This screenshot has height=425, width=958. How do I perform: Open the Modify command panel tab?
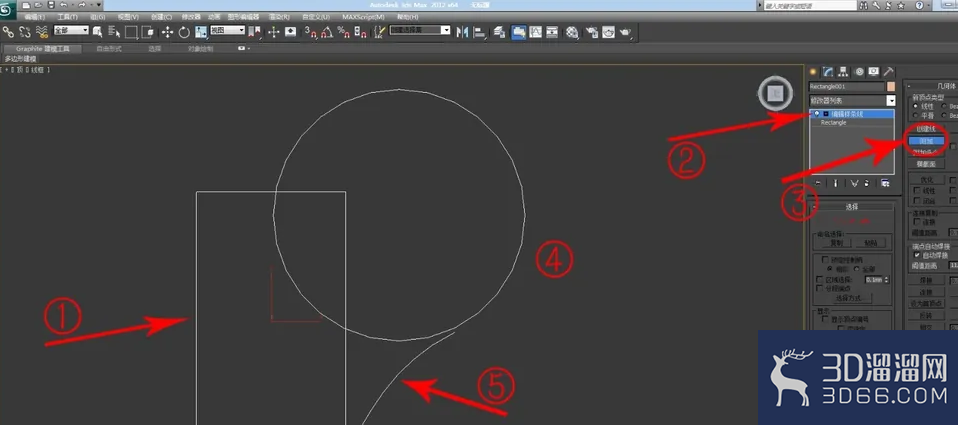[x=828, y=71]
